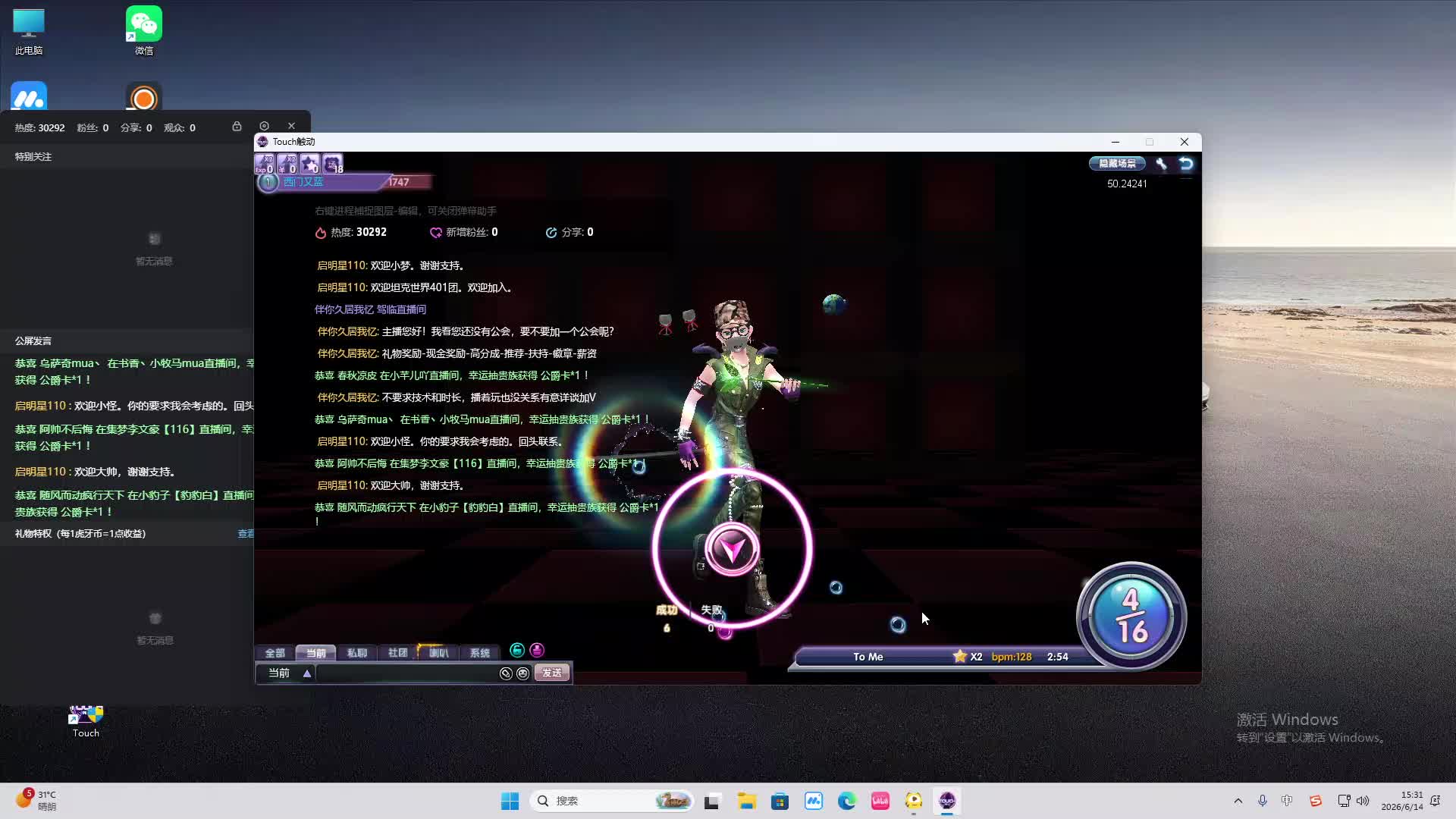Click the badge buff icon showing 18
The width and height of the screenshot is (1456, 819).
tap(332, 164)
